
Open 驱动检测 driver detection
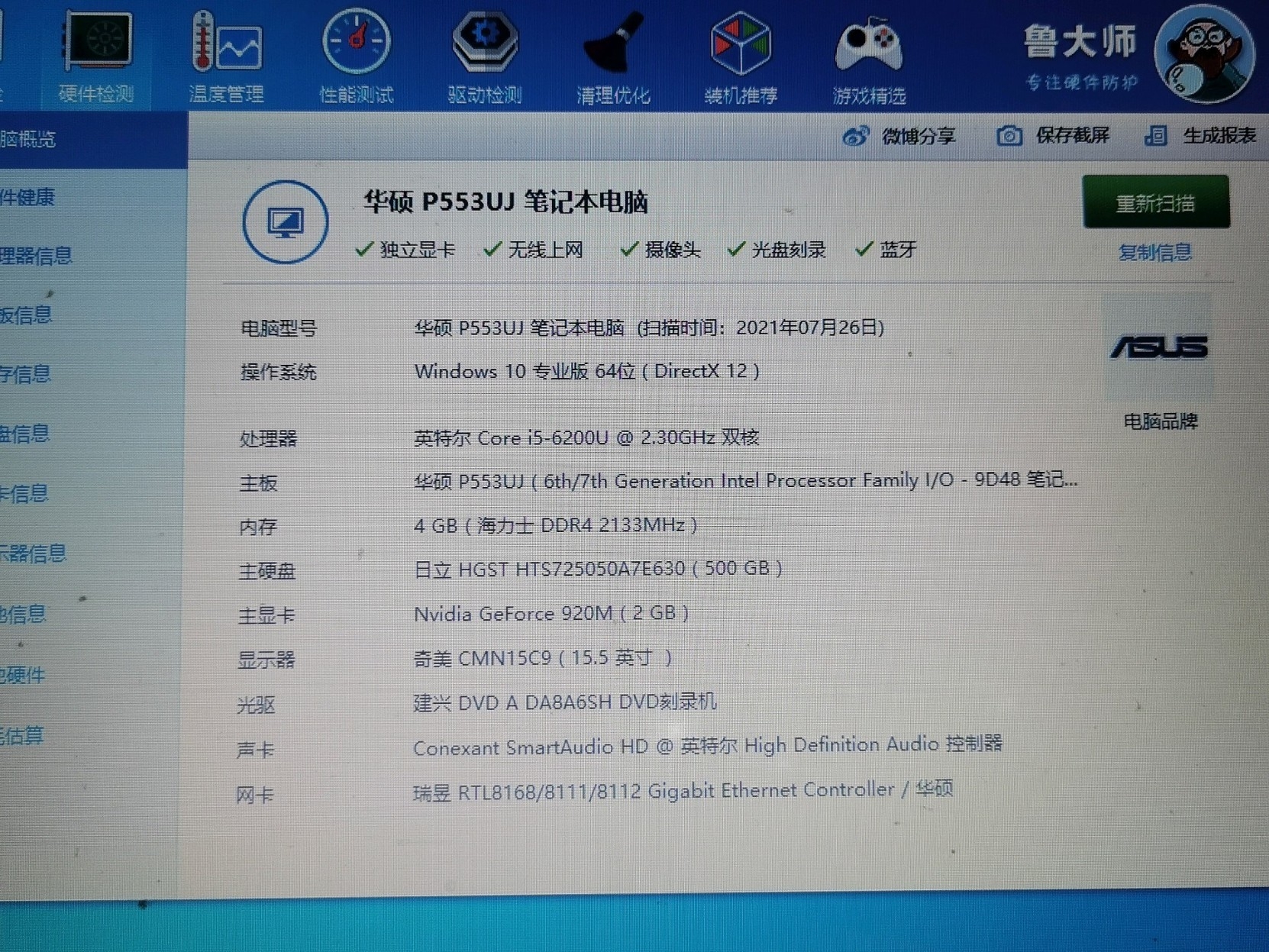pyautogui.click(x=485, y=57)
